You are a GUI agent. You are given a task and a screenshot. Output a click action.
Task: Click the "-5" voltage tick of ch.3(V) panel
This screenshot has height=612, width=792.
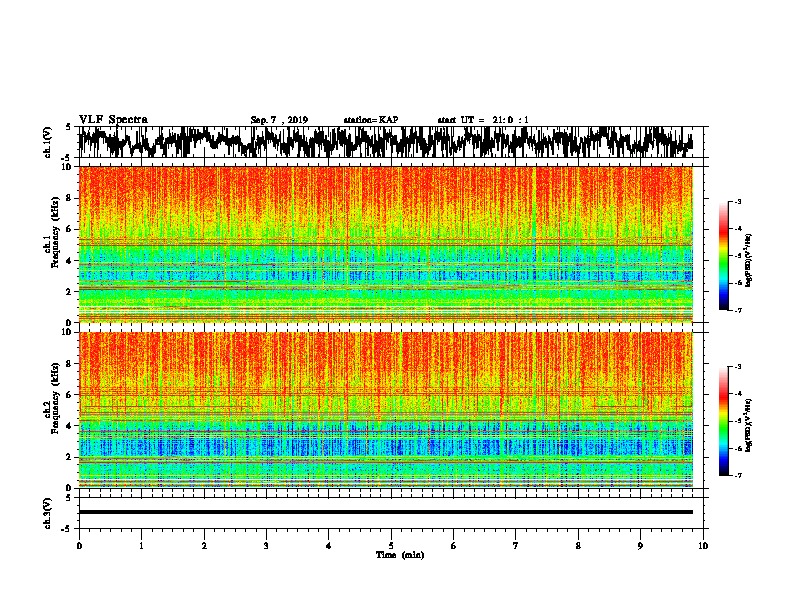pyautogui.click(x=66, y=529)
